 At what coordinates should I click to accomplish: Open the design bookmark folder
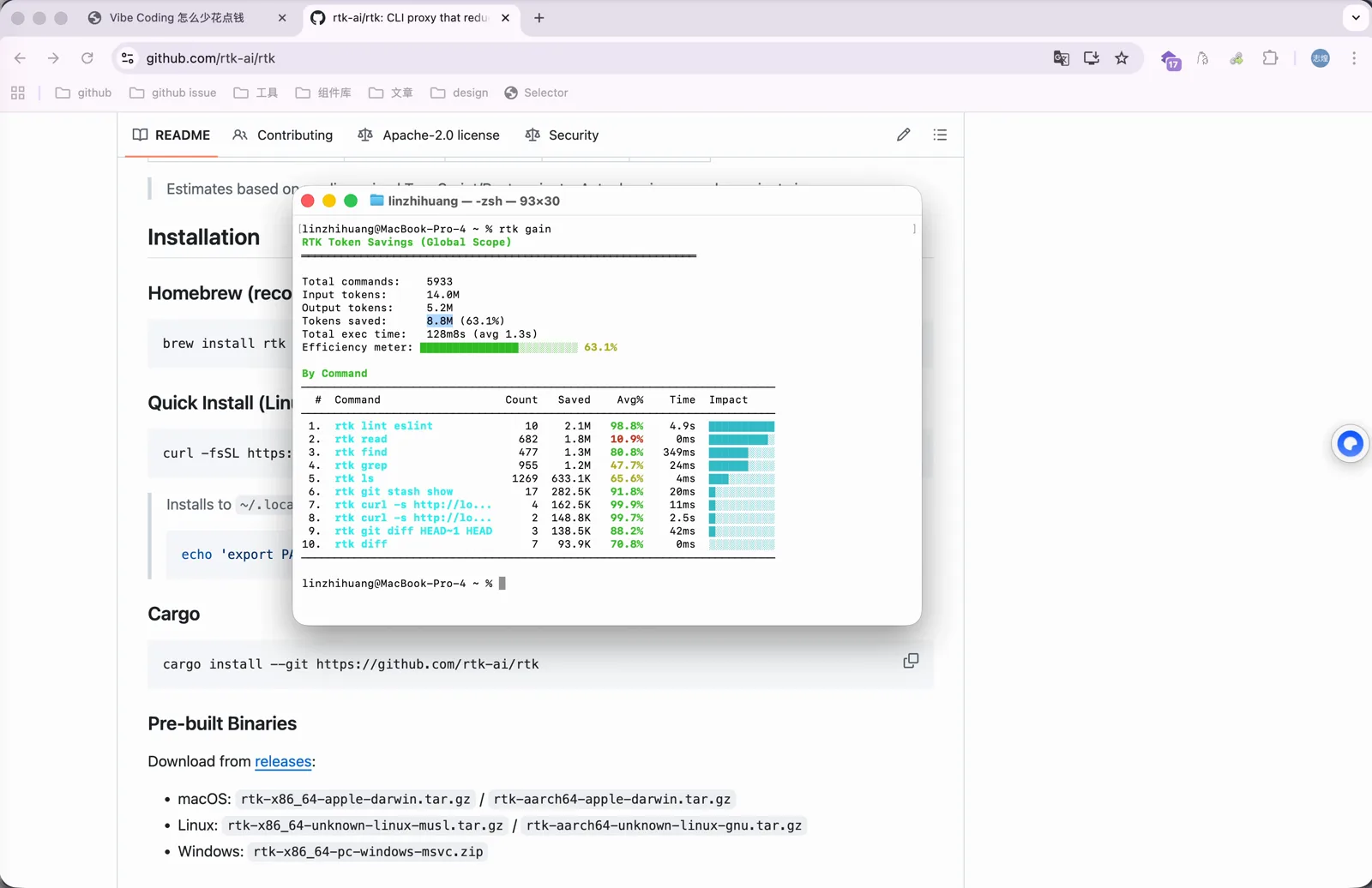(x=460, y=93)
